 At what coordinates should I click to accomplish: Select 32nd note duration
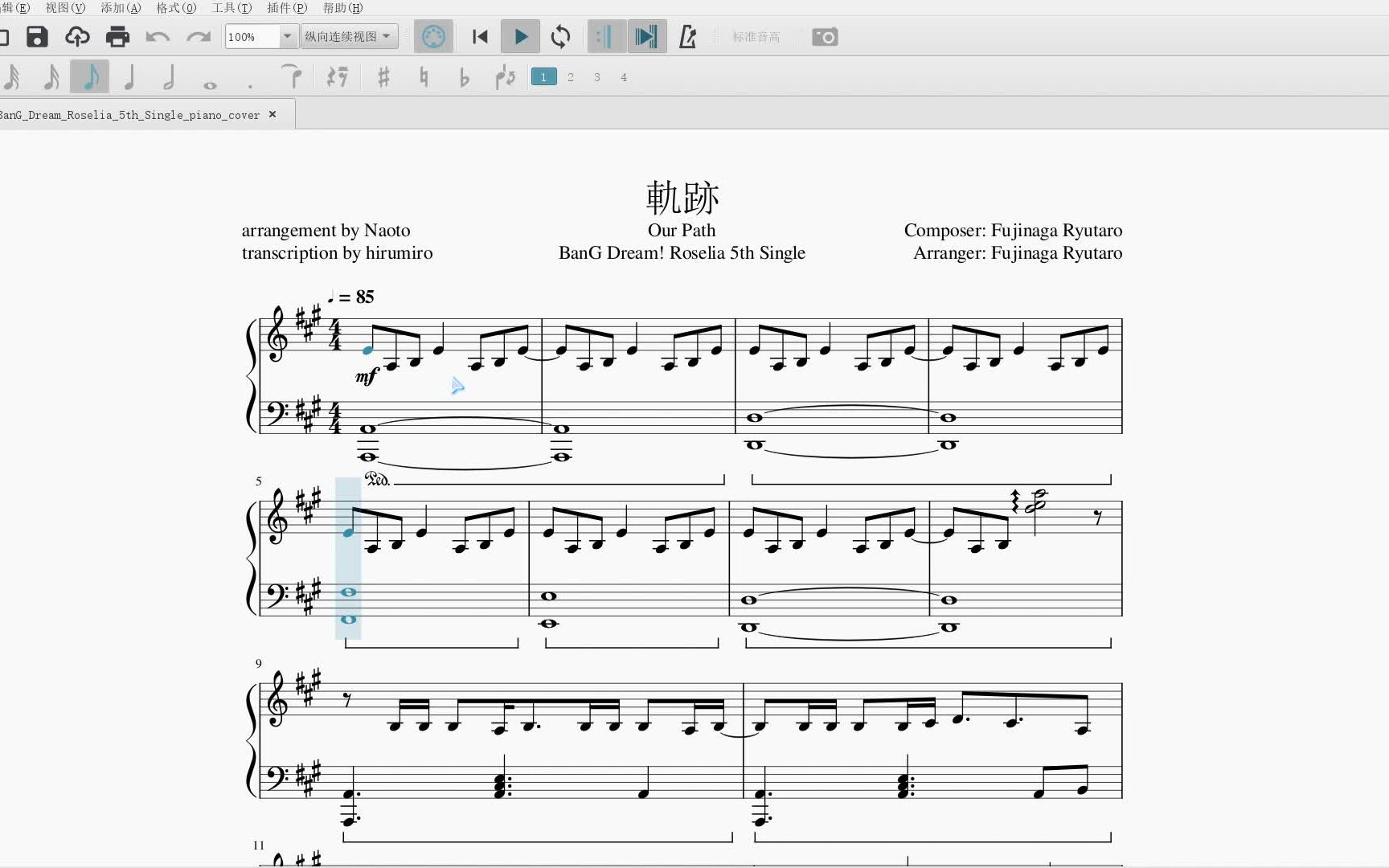pyautogui.click(x=12, y=77)
